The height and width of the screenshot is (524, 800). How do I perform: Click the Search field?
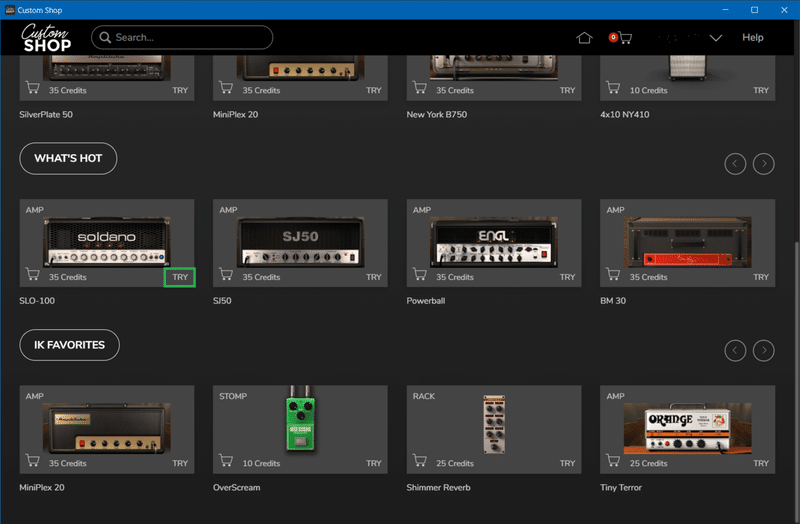click(182, 37)
